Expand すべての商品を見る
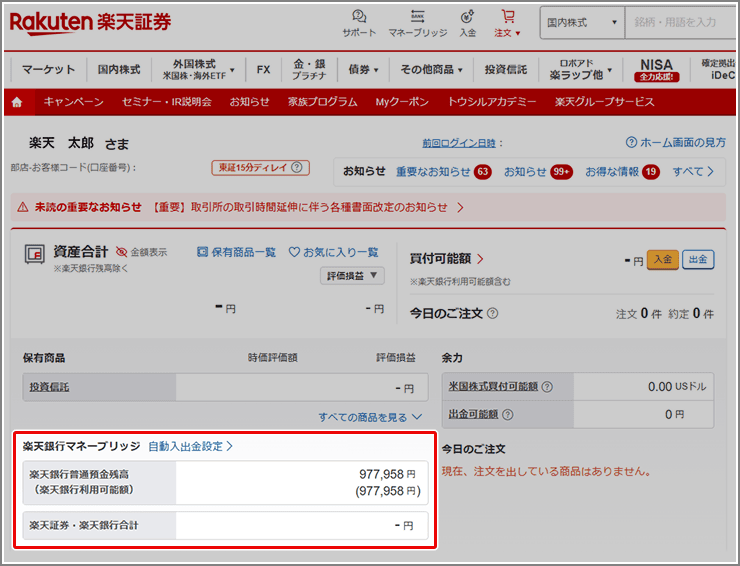Screen dimensions: 740x566 click(x=370, y=416)
